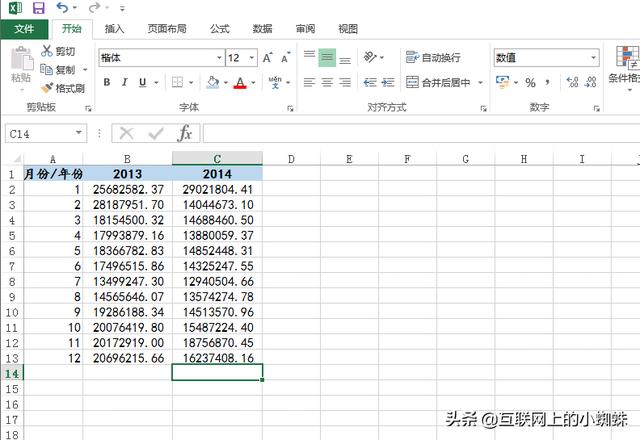Toggle Underline formatting

[x=142, y=82]
